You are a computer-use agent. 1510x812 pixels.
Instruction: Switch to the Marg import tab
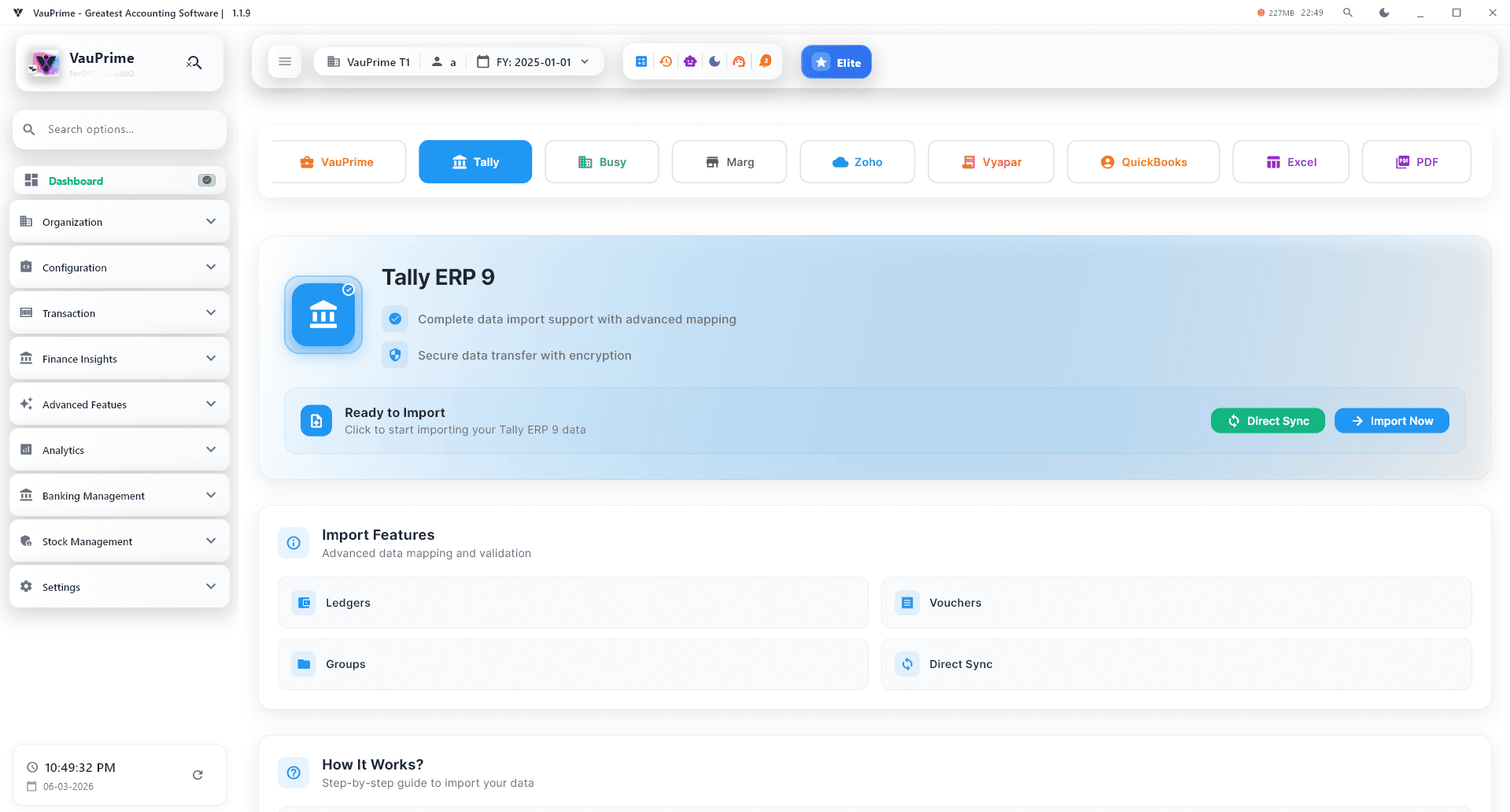(729, 162)
